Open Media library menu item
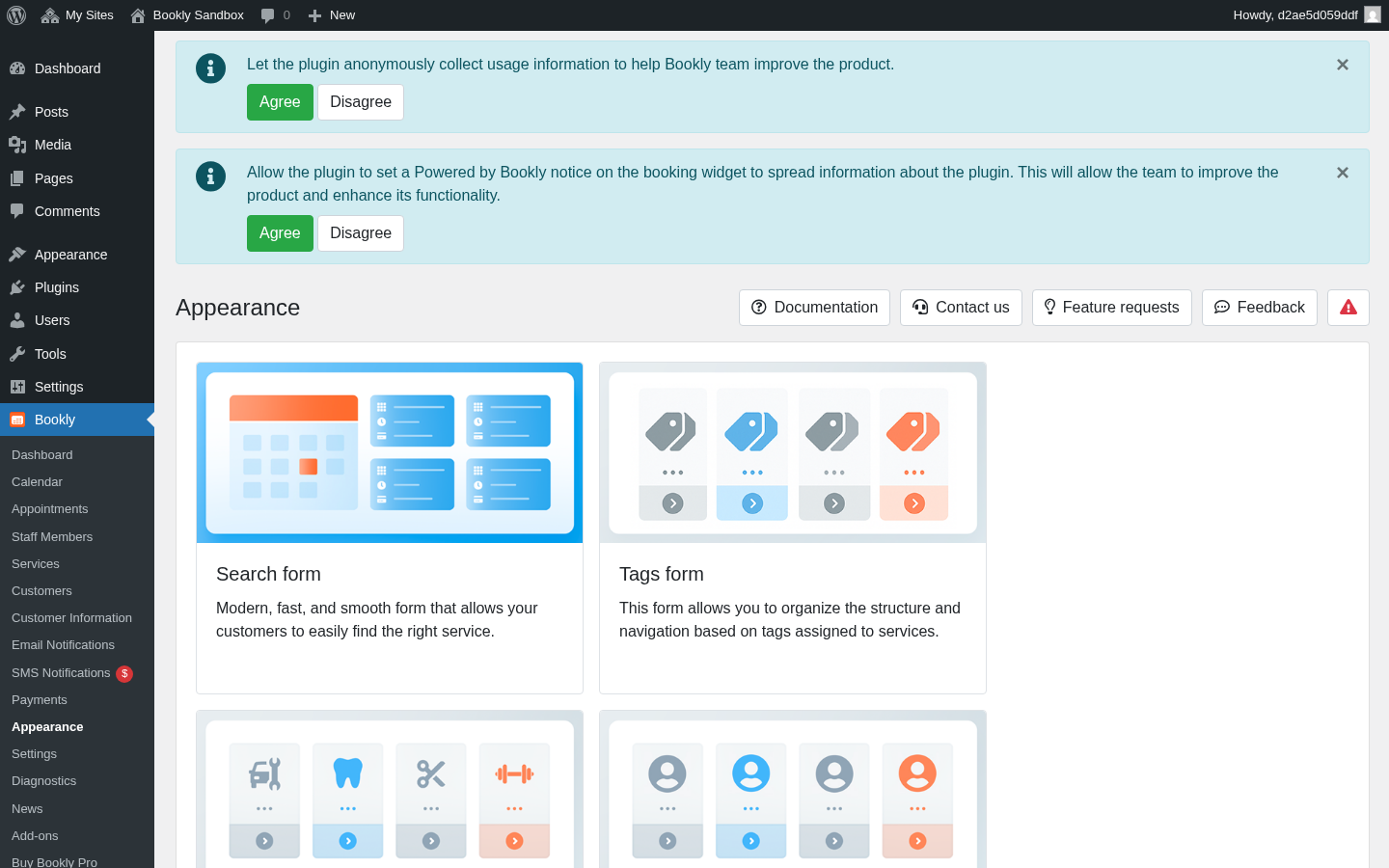Viewport: 1389px width, 868px height. click(x=77, y=145)
